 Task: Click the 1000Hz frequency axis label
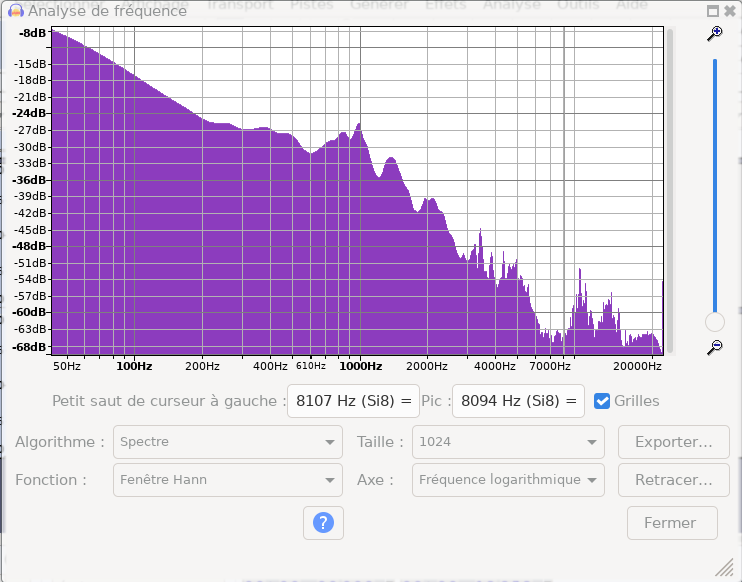[x=361, y=366]
